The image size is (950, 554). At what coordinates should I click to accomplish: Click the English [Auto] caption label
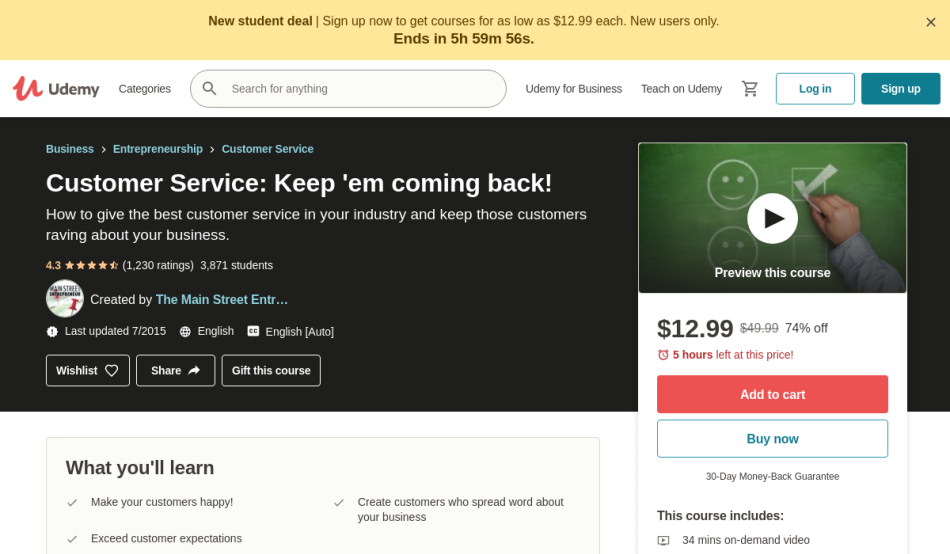[x=299, y=332]
